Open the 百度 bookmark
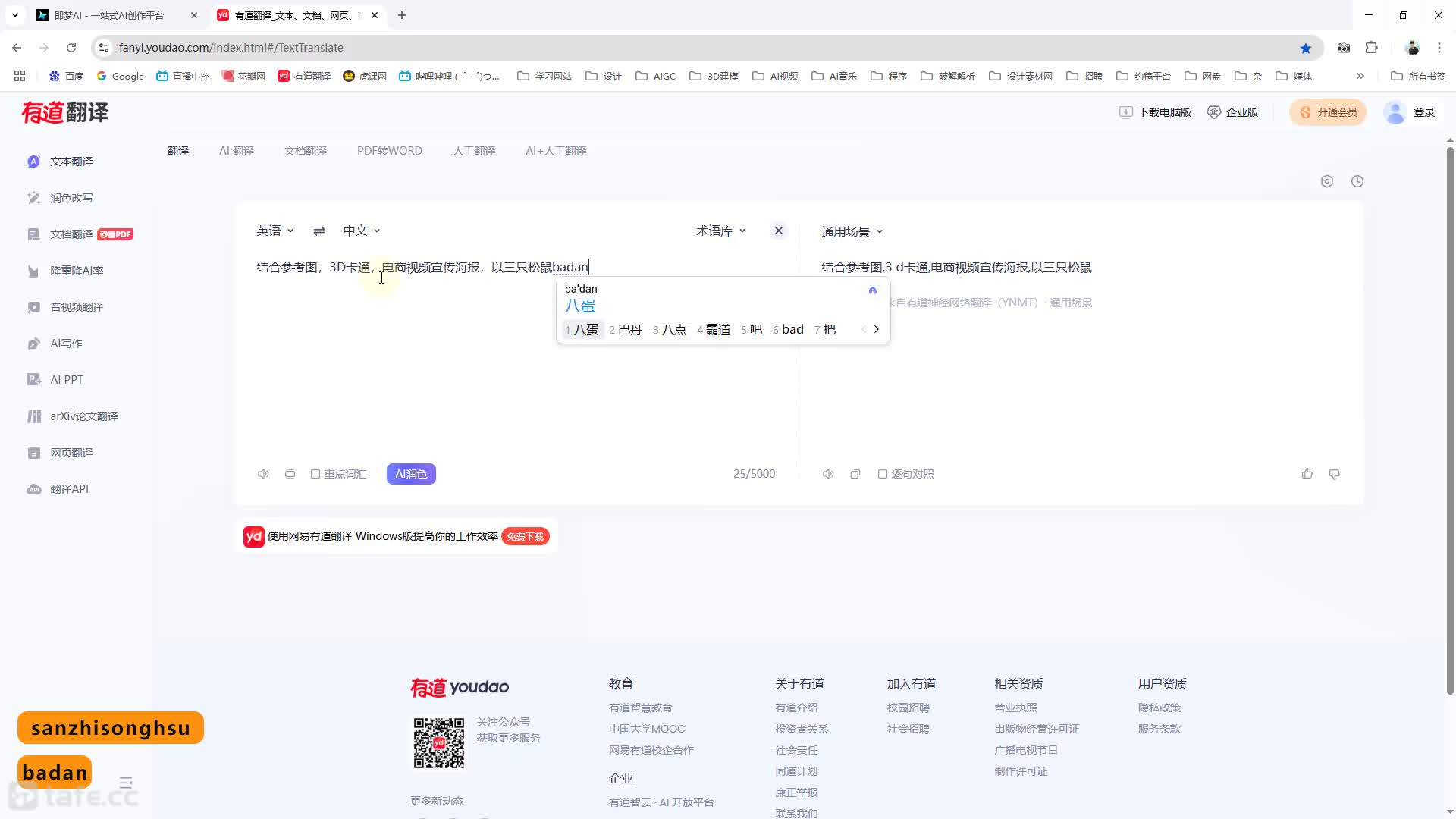The height and width of the screenshot is (819, 1456). (66, 76)
